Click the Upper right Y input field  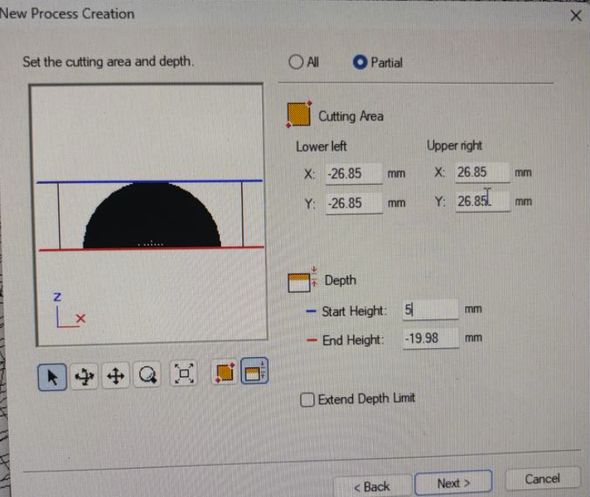(483, 201)
